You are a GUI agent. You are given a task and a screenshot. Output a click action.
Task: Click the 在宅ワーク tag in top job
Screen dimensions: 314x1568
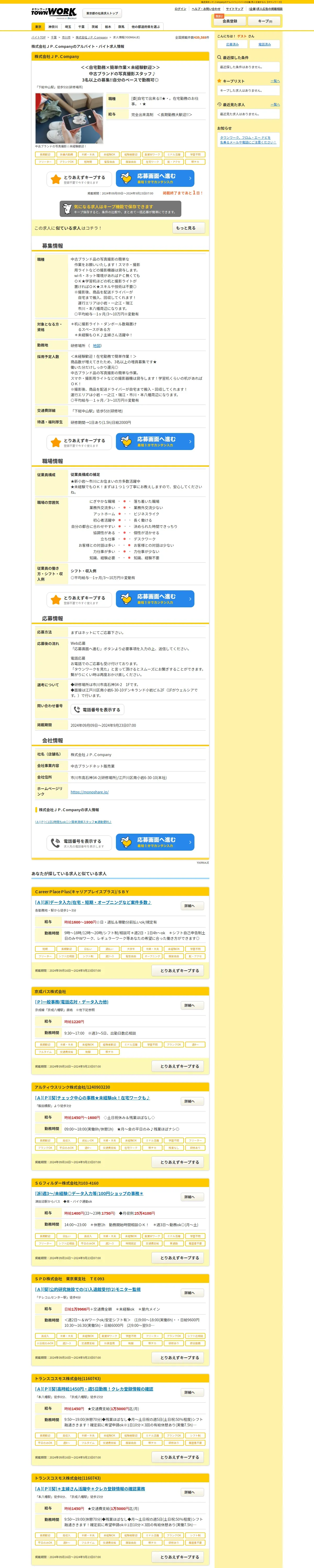click(153, 162)
